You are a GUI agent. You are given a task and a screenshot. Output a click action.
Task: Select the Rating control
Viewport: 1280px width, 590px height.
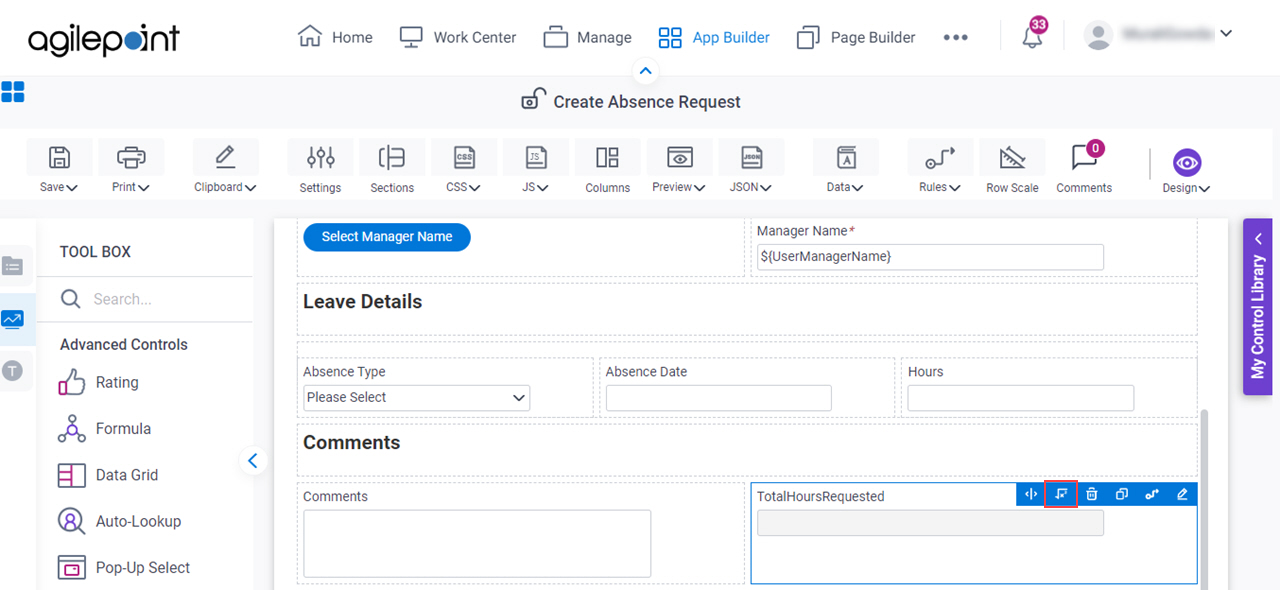click(x=98, y=382)
